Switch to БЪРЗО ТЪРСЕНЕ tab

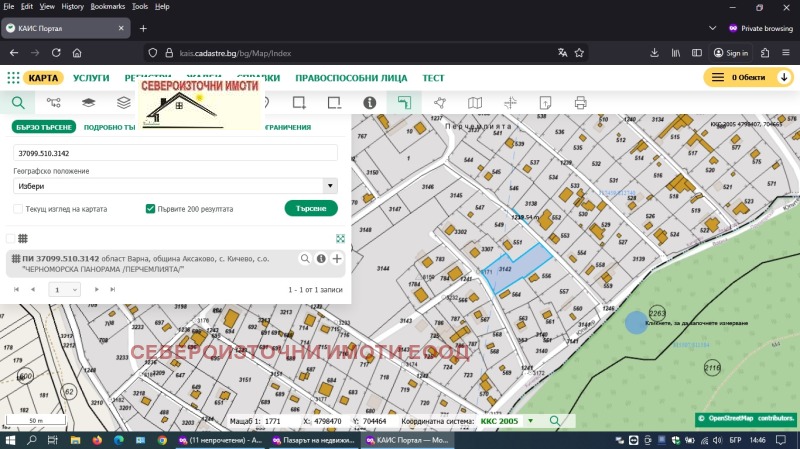[44, 127]
